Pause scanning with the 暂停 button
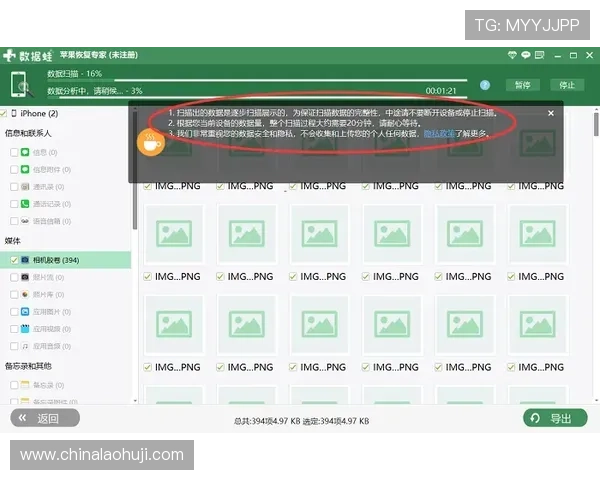Image resolution: width=600 pixels, height=480 pixels. 523,85
